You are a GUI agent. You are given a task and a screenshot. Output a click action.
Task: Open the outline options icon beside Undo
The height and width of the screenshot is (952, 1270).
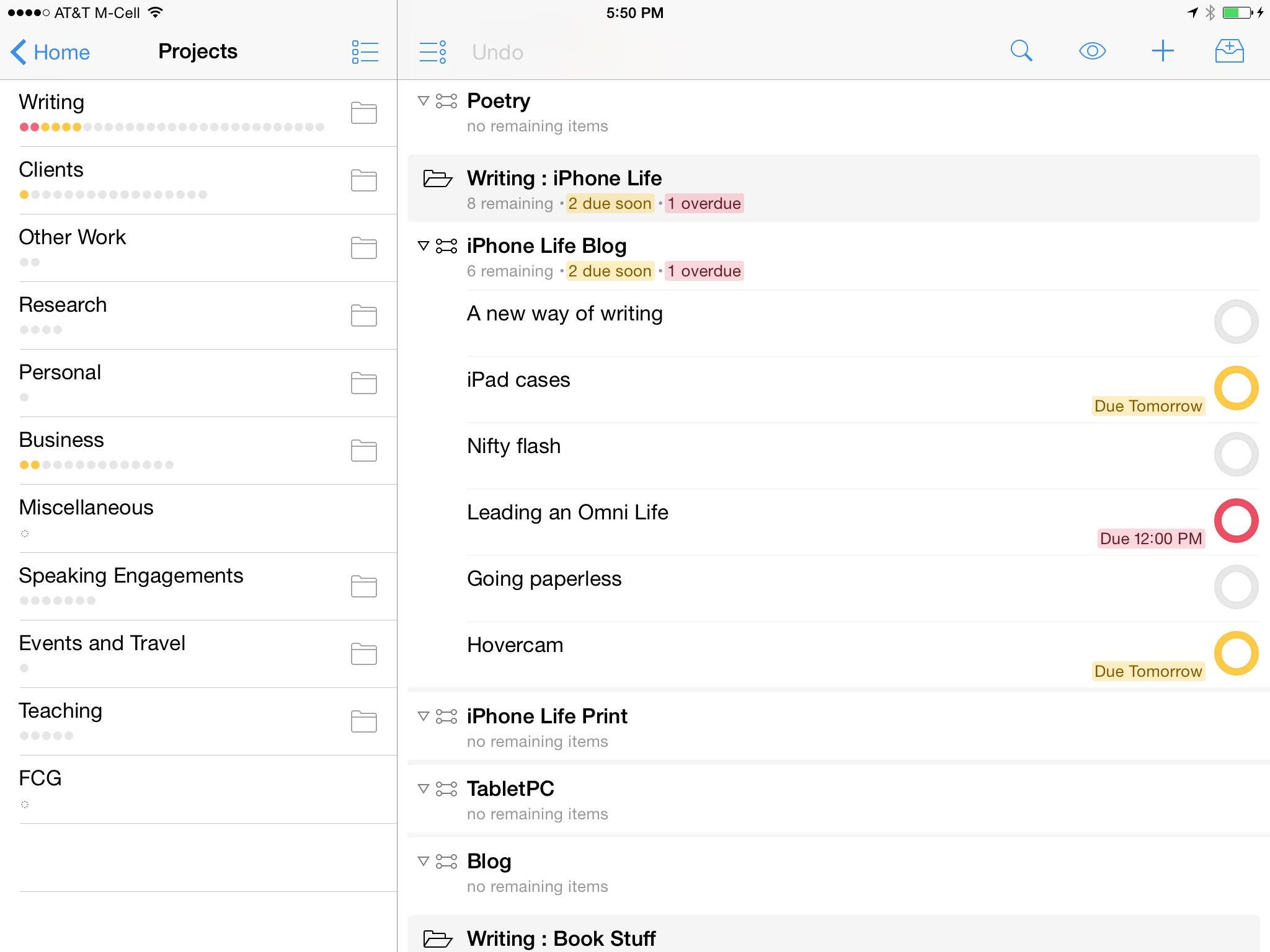point(432,52)
